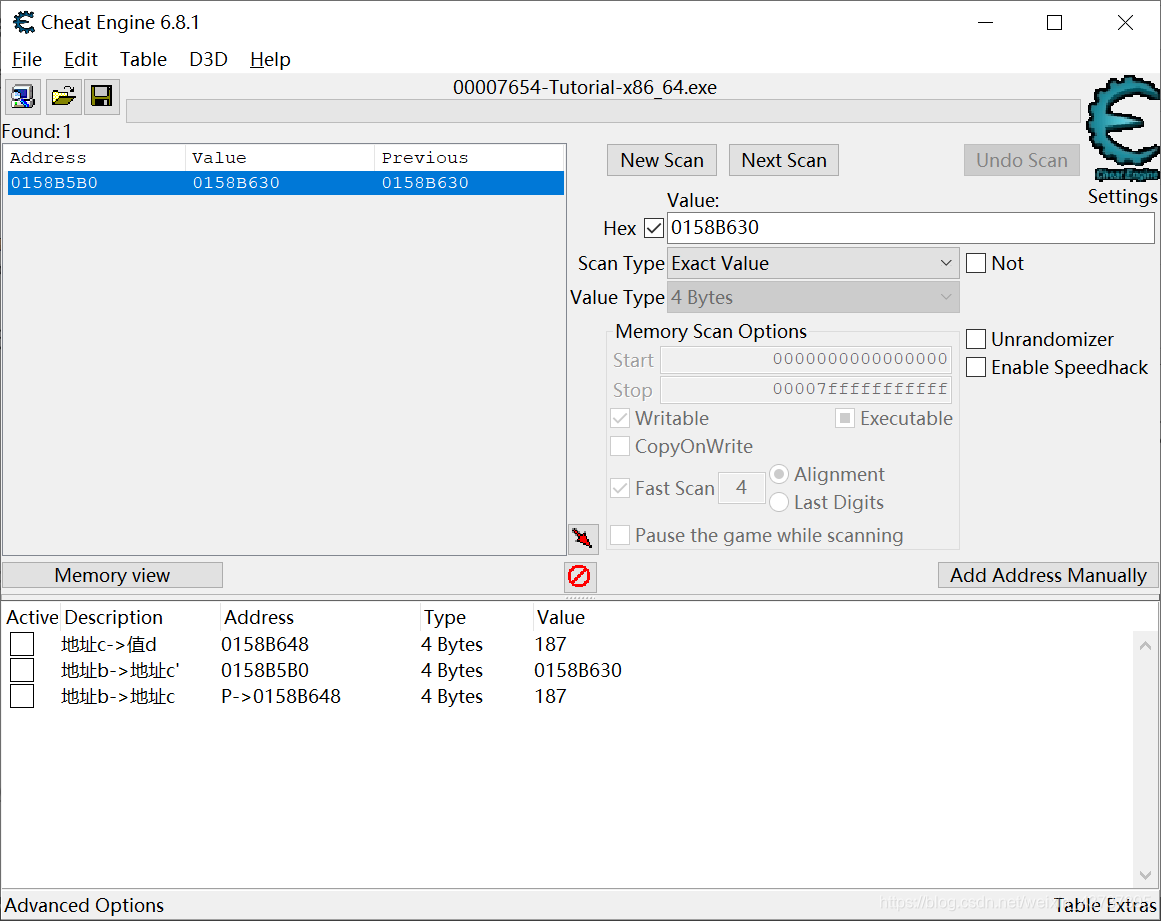The width and height of the screenshot is (1161, 921).
Task: Copy selected addresses with red arrow icon
Action: pos(582,537)
